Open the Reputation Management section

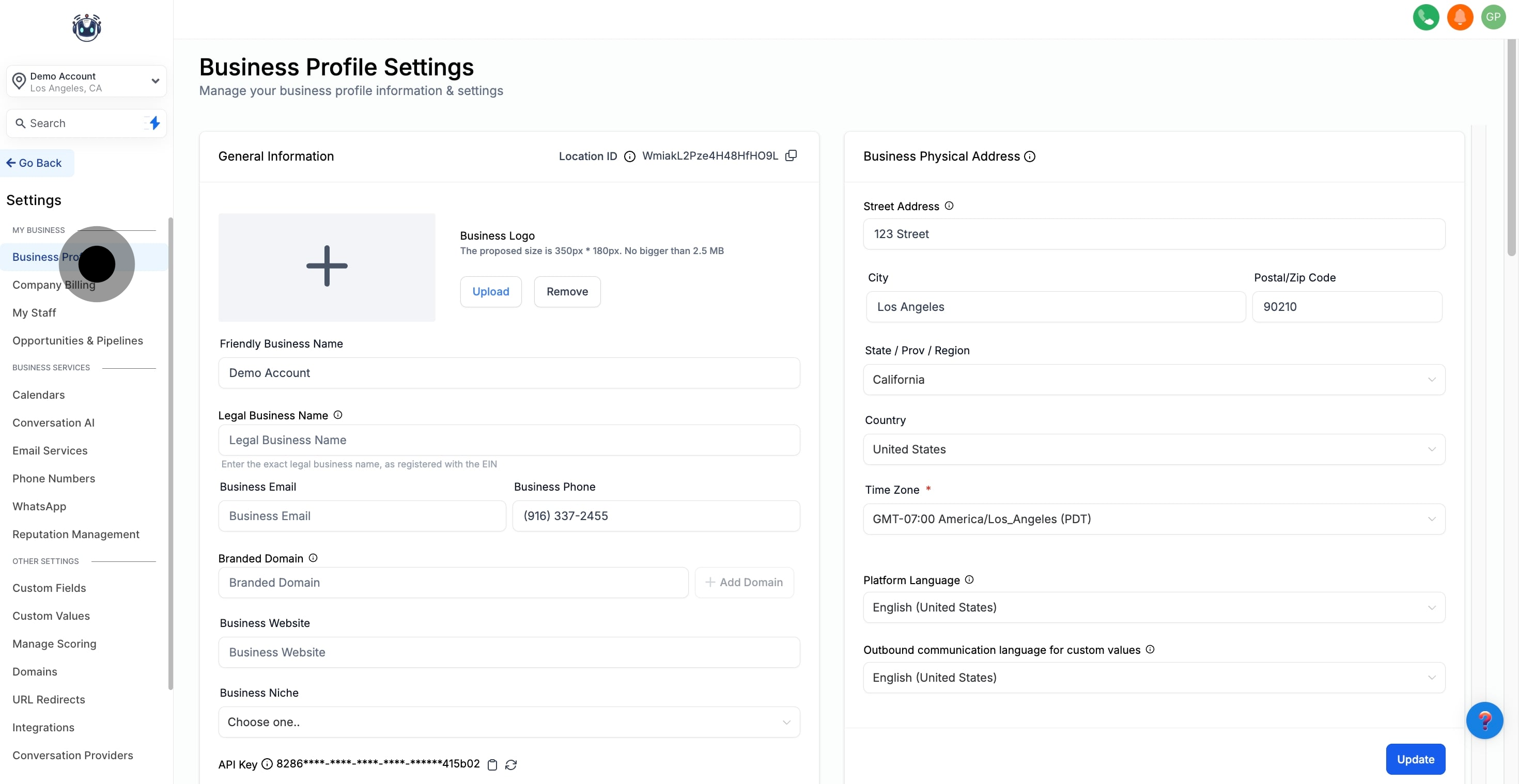pyautogui.click(x=75, y=534)
